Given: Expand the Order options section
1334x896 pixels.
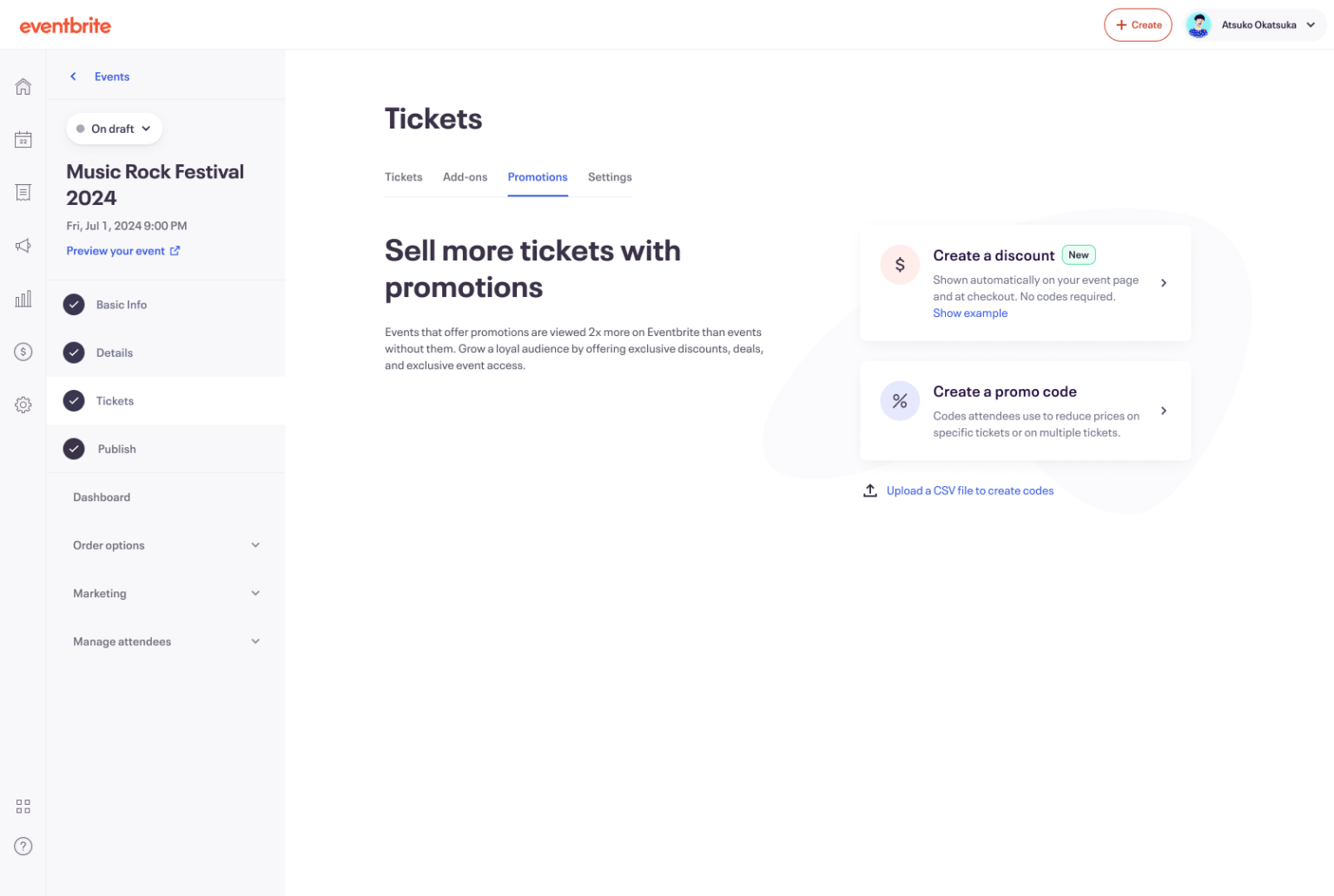Looking at the screenshot, I should 165,544.
